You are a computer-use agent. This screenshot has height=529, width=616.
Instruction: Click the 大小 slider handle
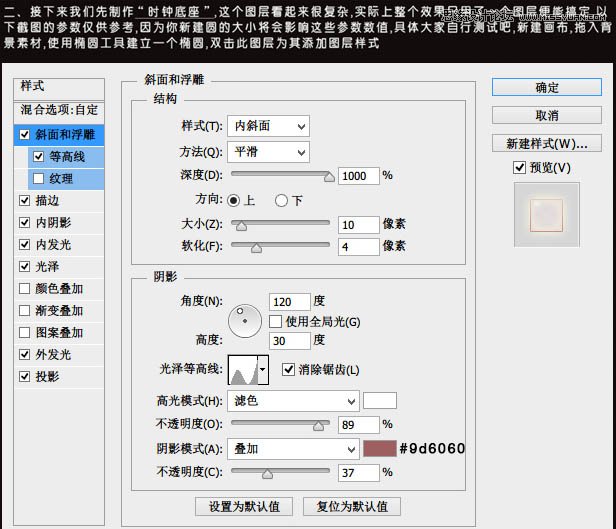[x=241, y=226]
